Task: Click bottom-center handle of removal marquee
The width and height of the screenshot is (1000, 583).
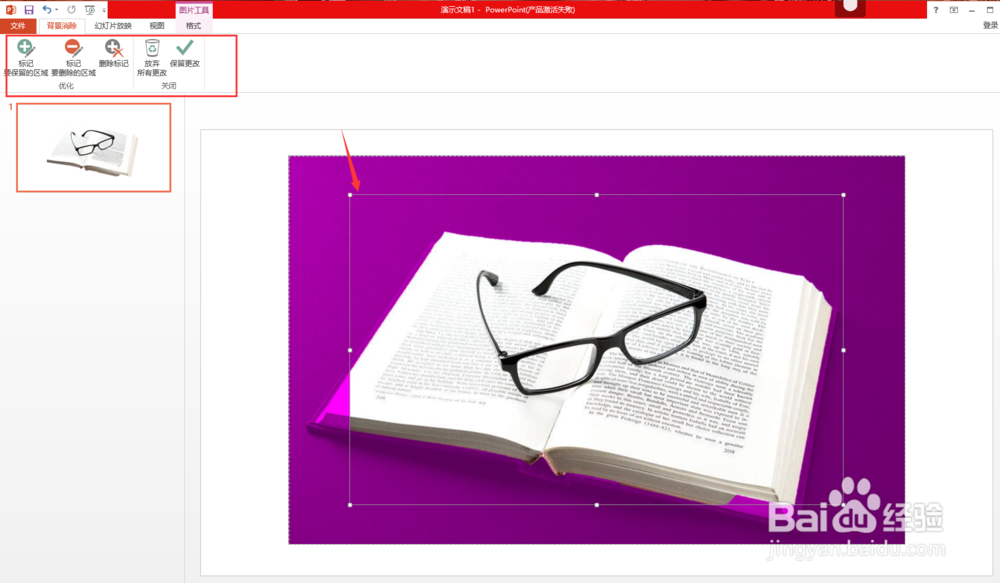Action: coord(596,505)
